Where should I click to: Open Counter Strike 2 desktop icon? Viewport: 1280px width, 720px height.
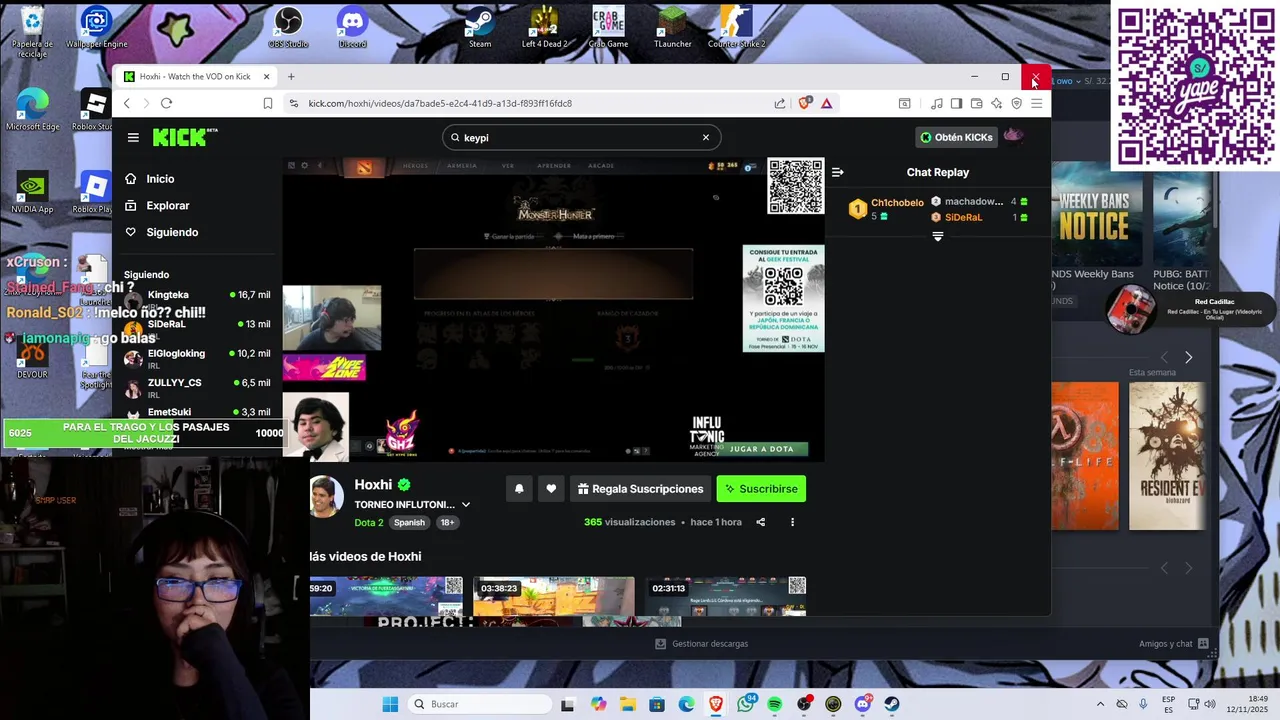coord(736,26)
